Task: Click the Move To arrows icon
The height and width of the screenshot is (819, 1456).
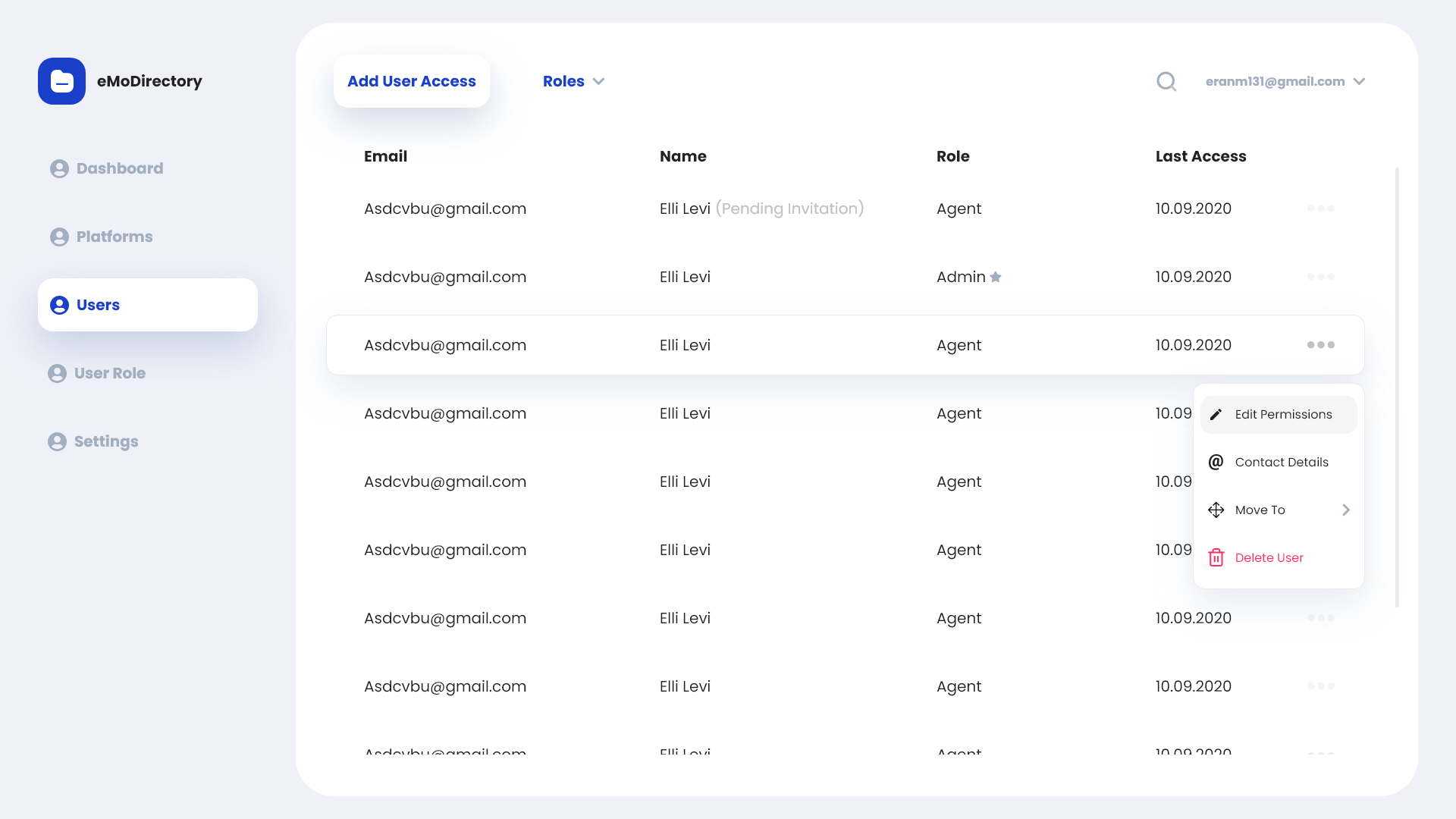Action: (1216, 510)
